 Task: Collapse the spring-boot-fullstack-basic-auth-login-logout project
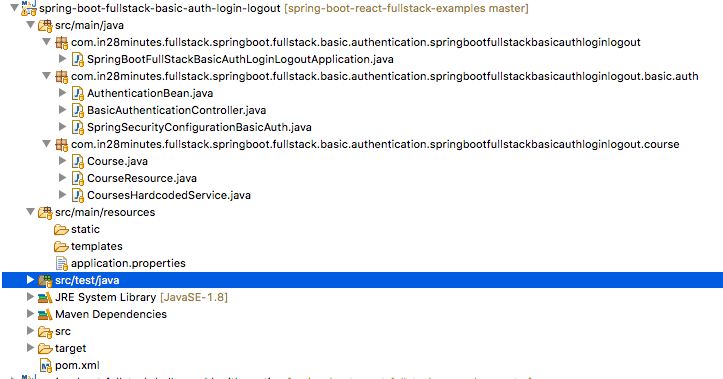pyautogui.click(x=14, y=7)
